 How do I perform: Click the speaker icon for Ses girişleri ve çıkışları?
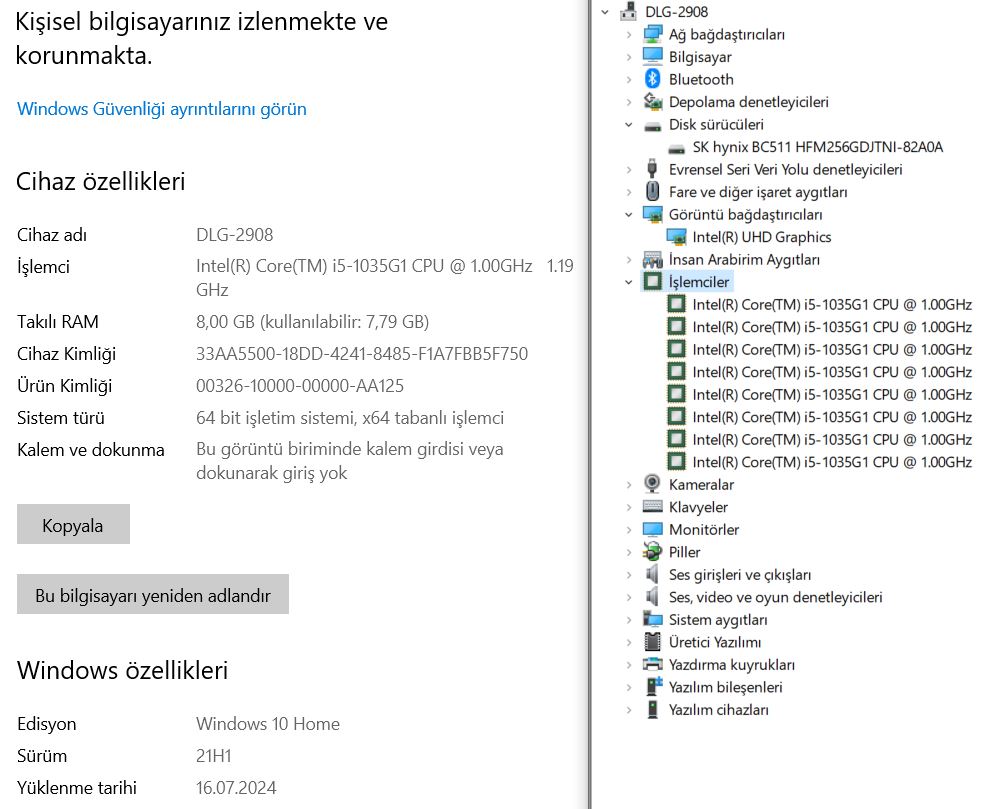pyautogui.click(x=652, y=574)
